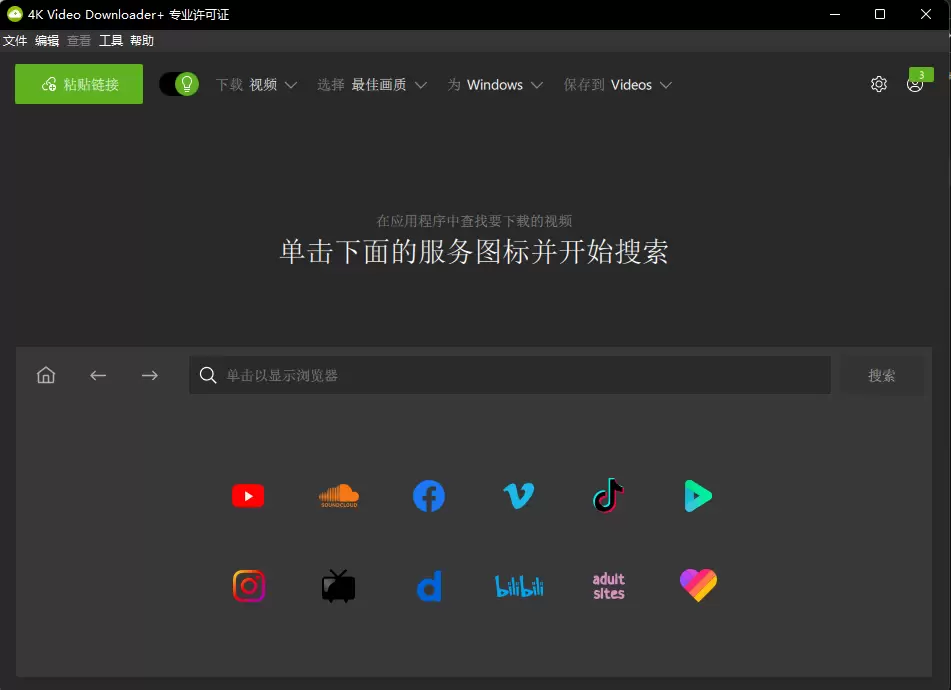Click 搜索 search button
The width and height of the screenshot is (951, 690).
tap(882, 375)
